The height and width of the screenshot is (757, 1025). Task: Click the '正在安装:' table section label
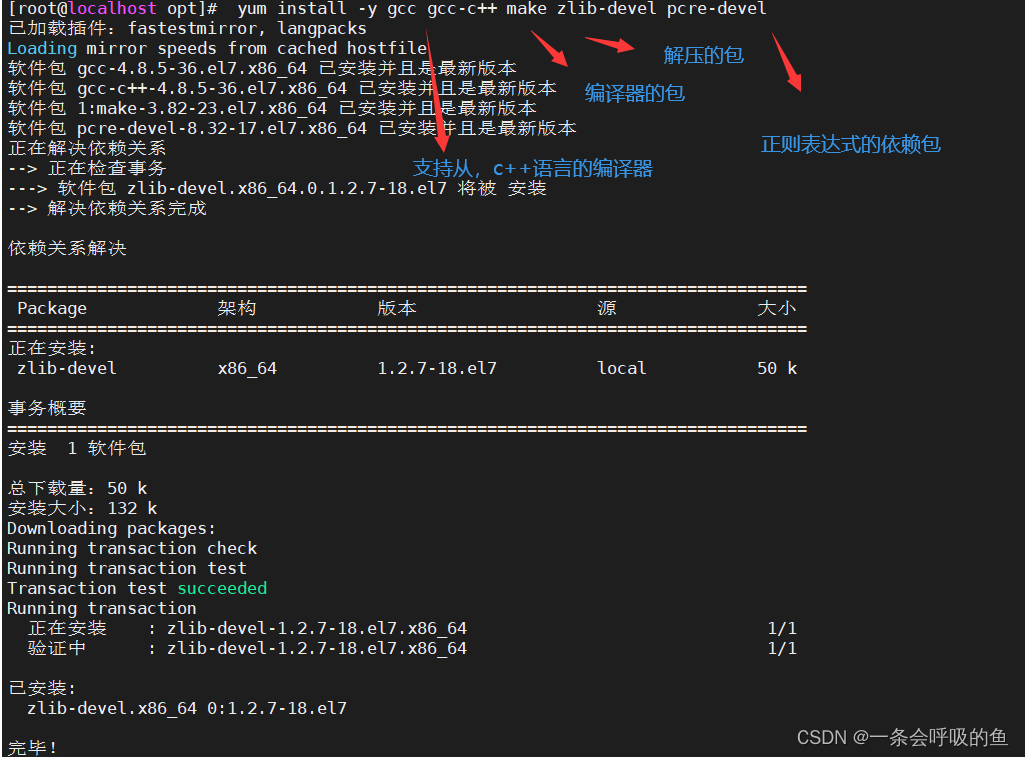(x=52, y=348)
